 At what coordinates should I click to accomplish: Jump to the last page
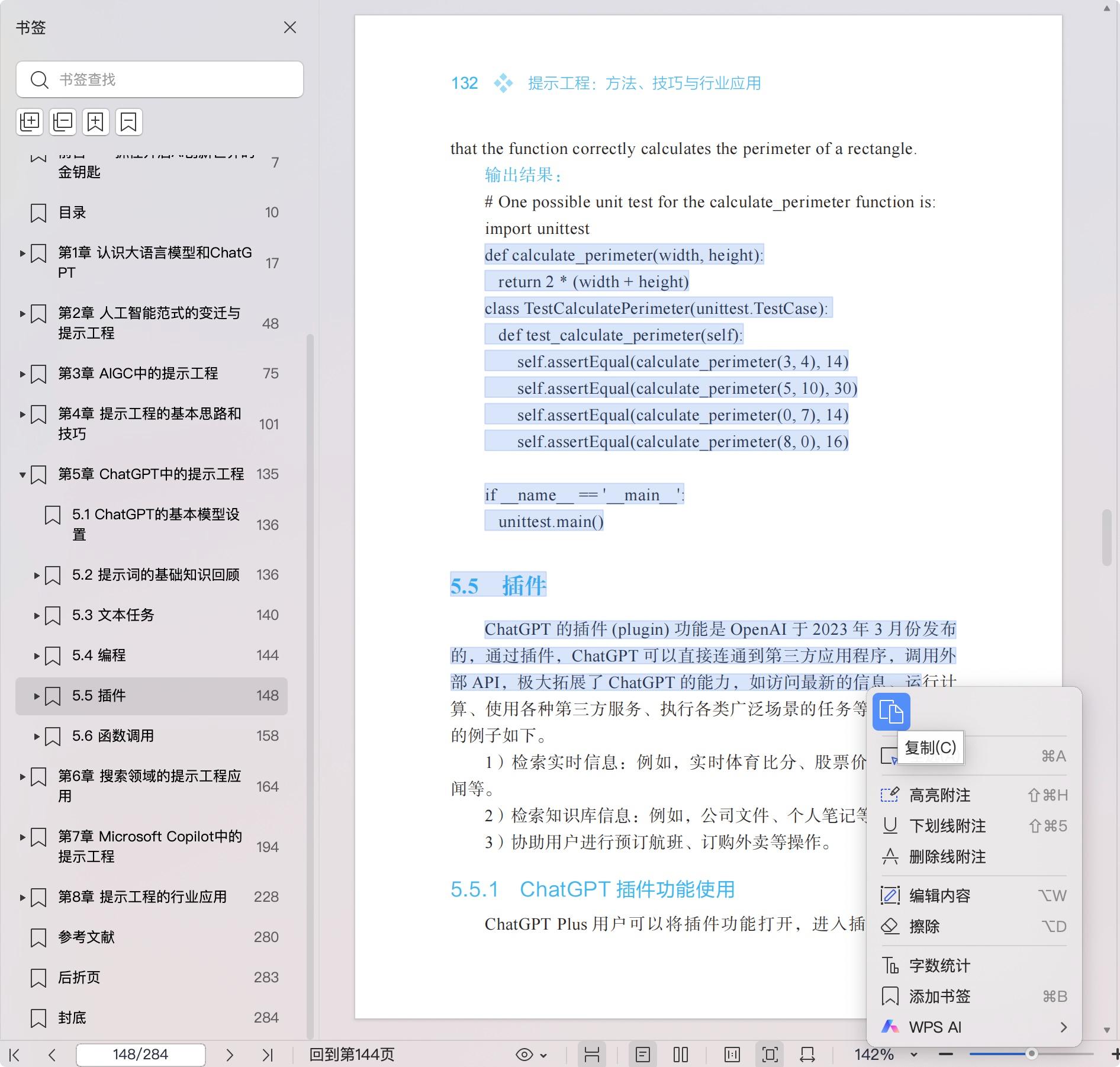tap(268, 1055)
